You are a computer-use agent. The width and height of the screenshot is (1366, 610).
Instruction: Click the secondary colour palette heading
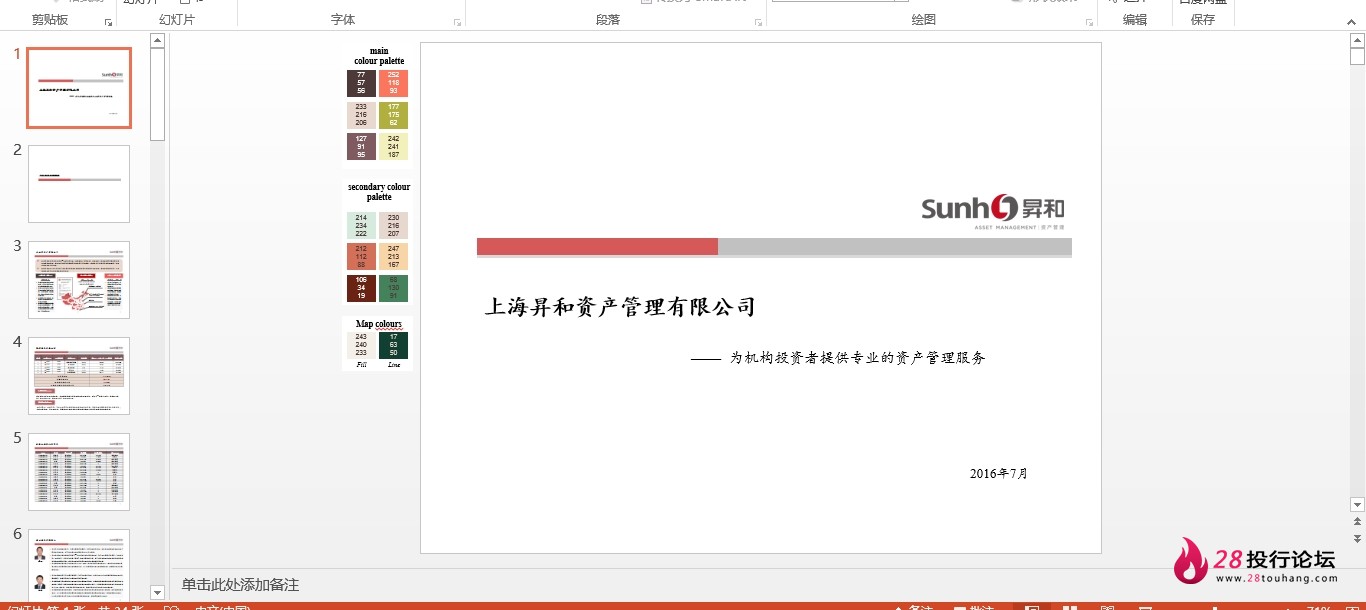tap(379, 192)
